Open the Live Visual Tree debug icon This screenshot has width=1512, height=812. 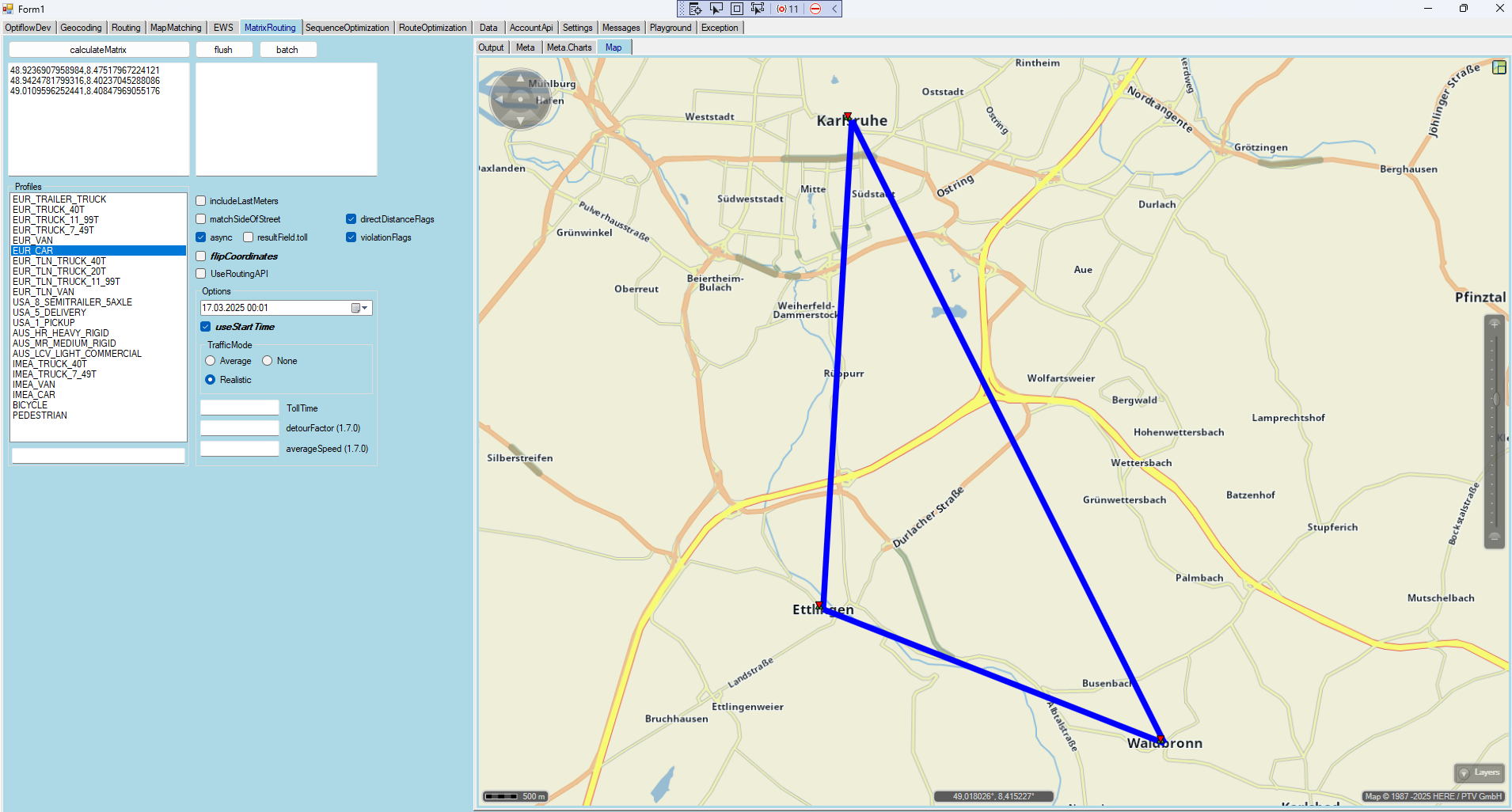695,9
